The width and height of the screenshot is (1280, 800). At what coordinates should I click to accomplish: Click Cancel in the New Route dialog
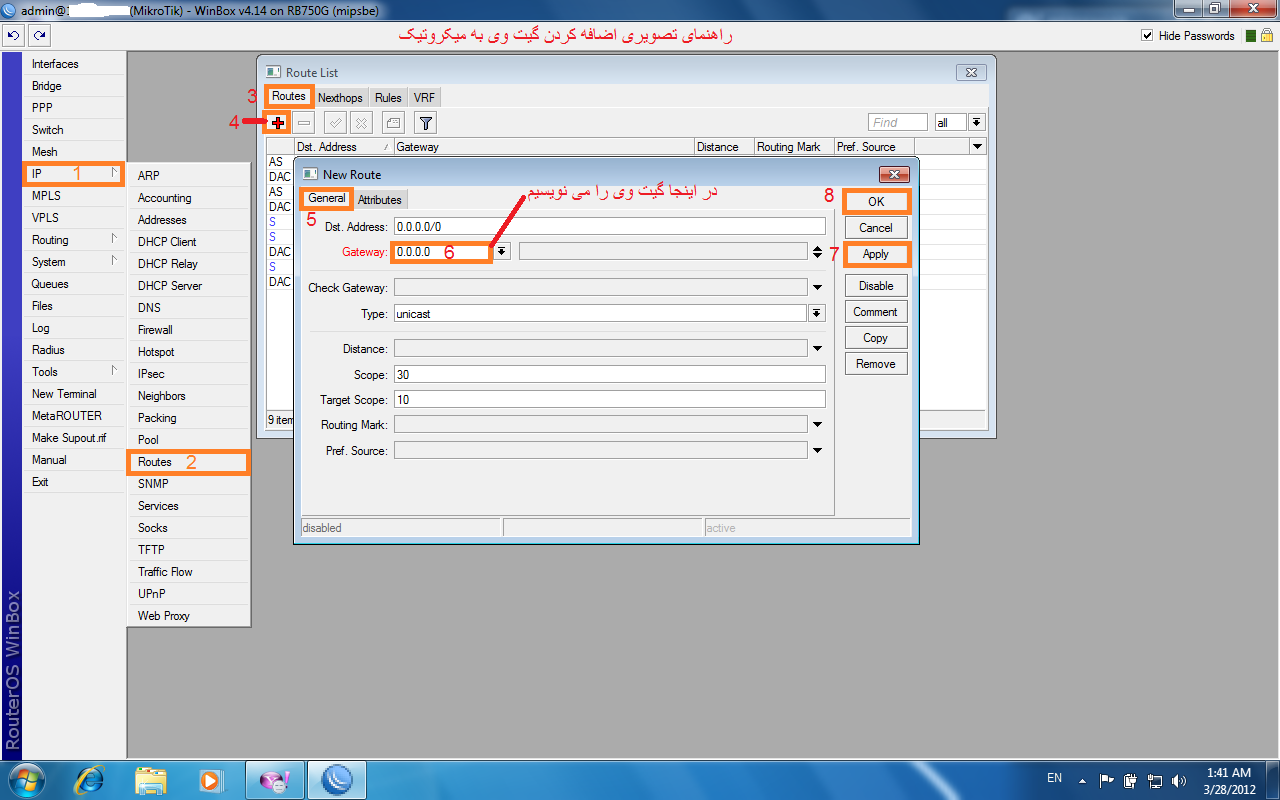pos(876,228)
